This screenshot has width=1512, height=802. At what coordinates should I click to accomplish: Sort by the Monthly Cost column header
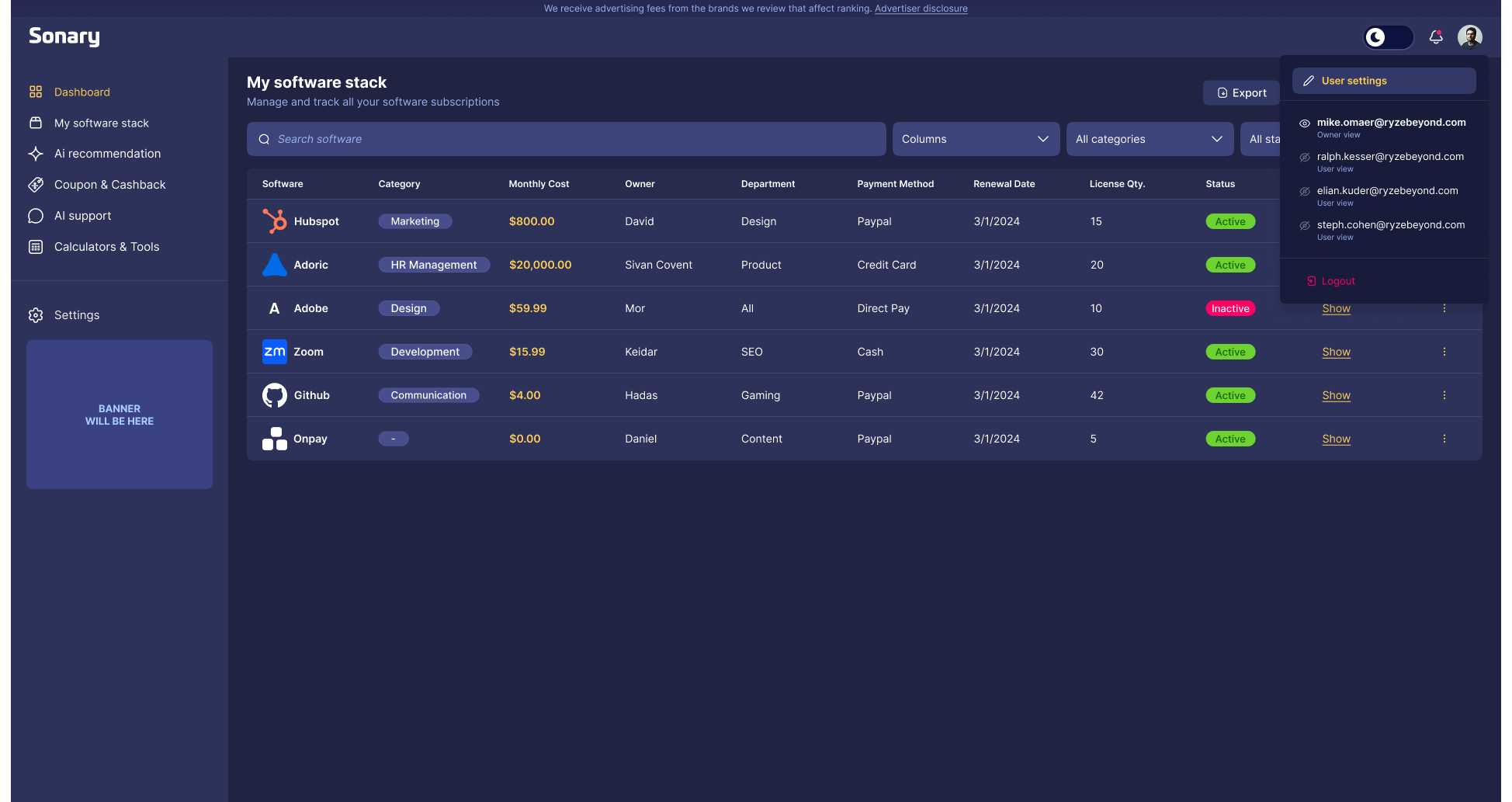[539, 184]
